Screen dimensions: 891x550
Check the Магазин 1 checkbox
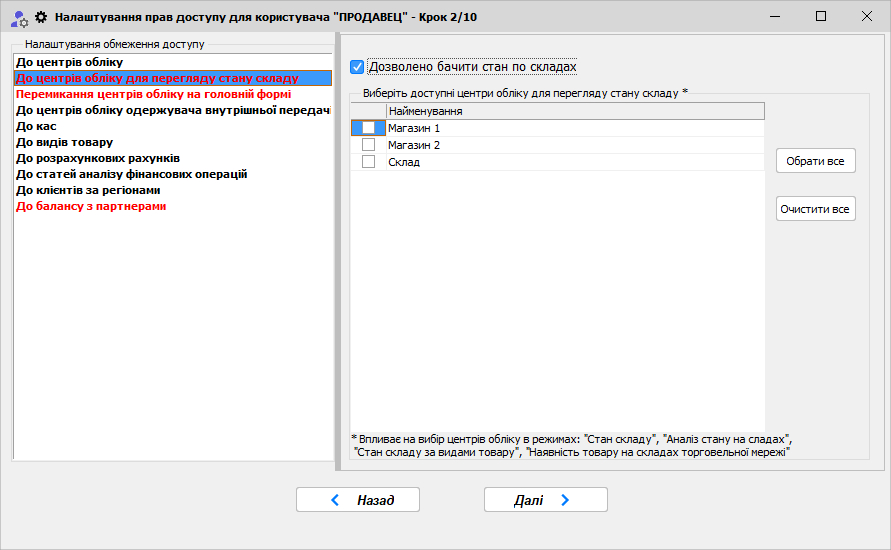[x=368, y=128]
